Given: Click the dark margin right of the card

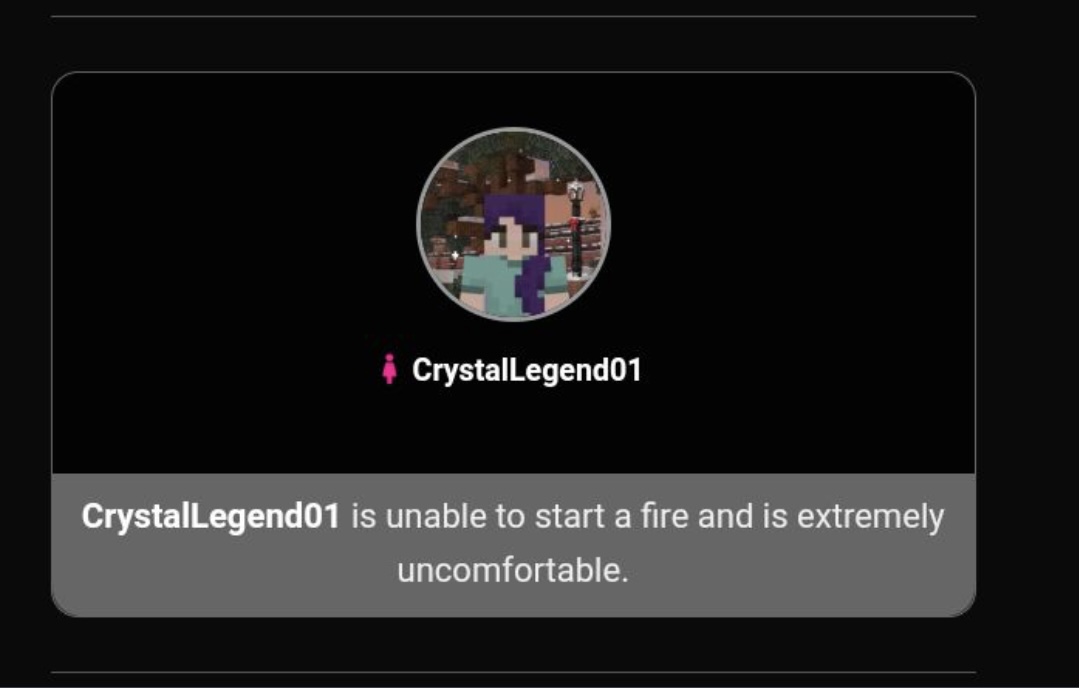Looking at the screenshot, I should pos(1027,344).
